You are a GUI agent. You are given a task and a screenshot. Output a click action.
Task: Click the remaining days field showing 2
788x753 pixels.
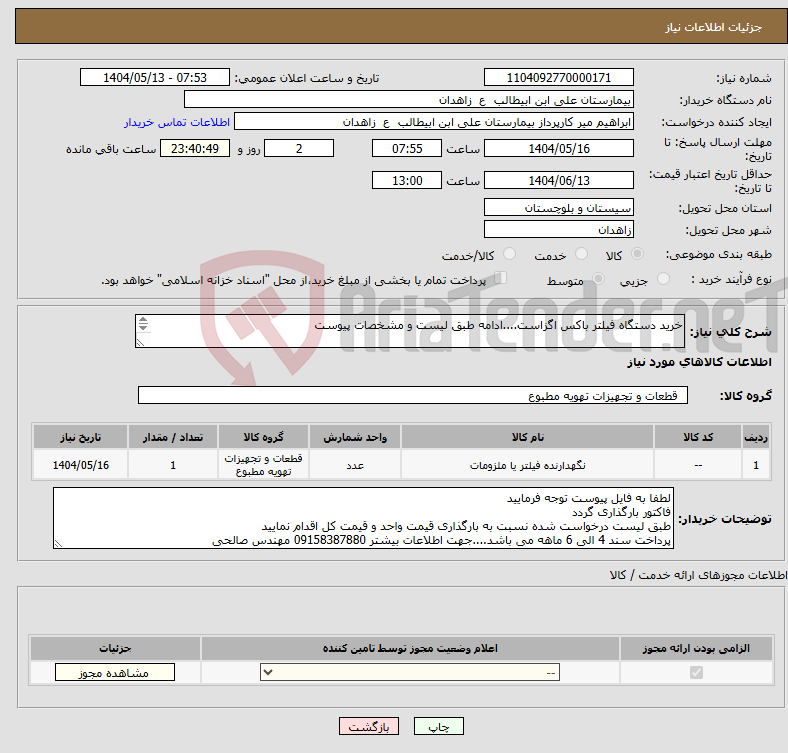tap(299, 148)
